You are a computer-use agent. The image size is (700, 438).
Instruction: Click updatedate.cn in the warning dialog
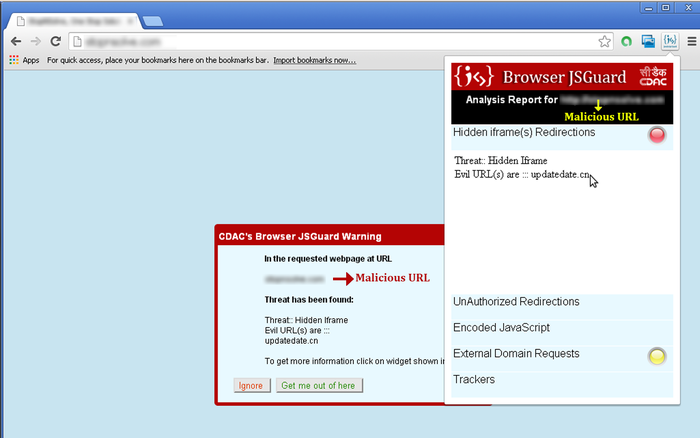pyautogui.click(x=291, y=341)
